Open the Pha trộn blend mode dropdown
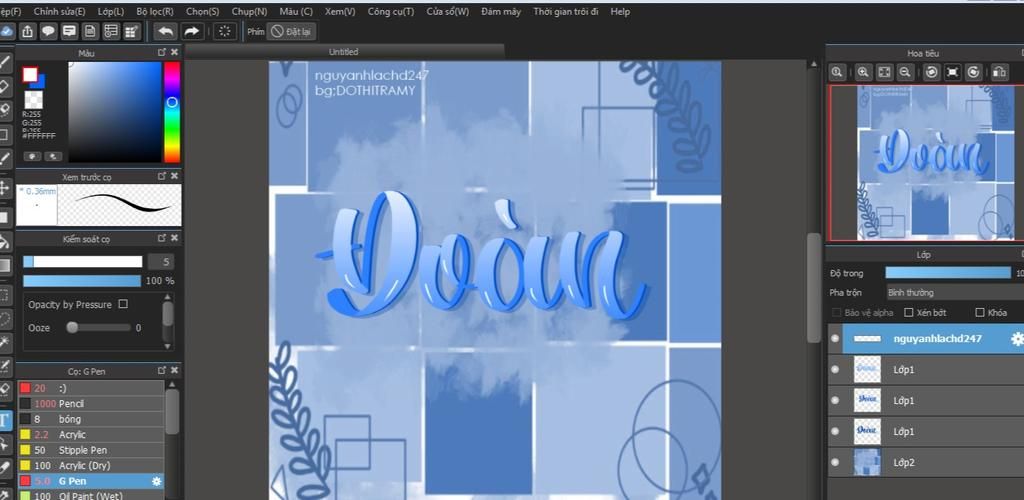This screenshot has height=500, width=1024. (955, 292)
